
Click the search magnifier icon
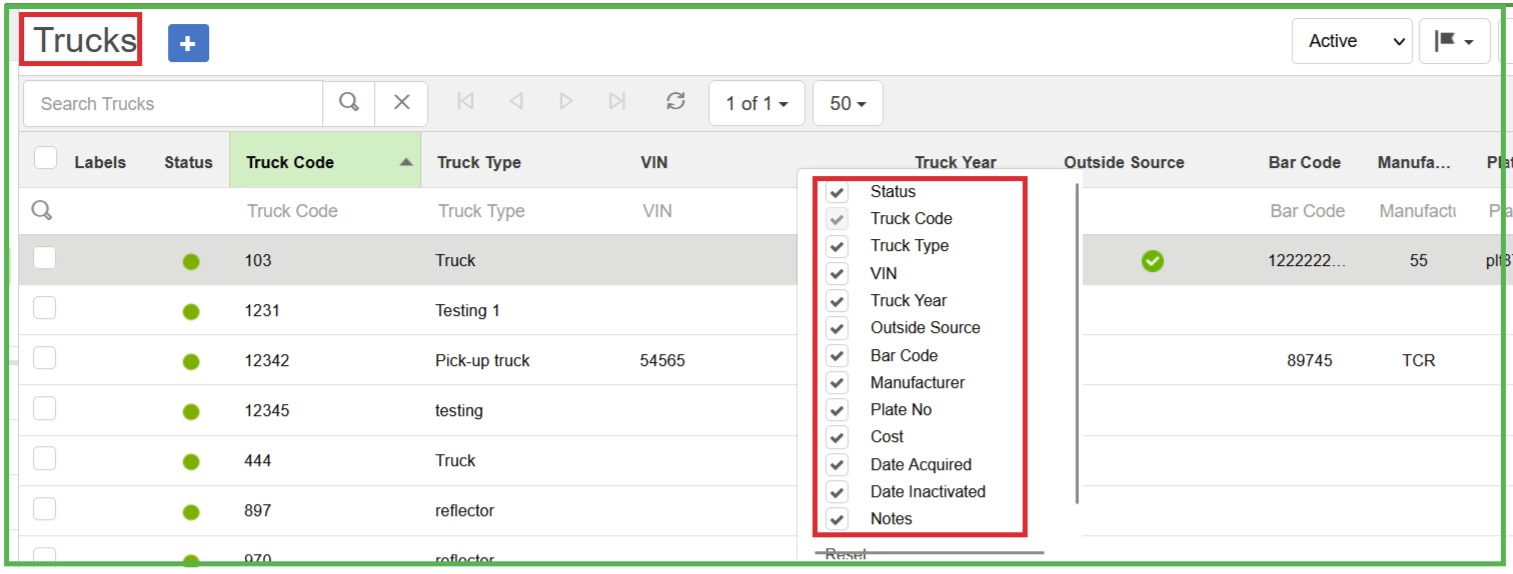coord(348,103)
